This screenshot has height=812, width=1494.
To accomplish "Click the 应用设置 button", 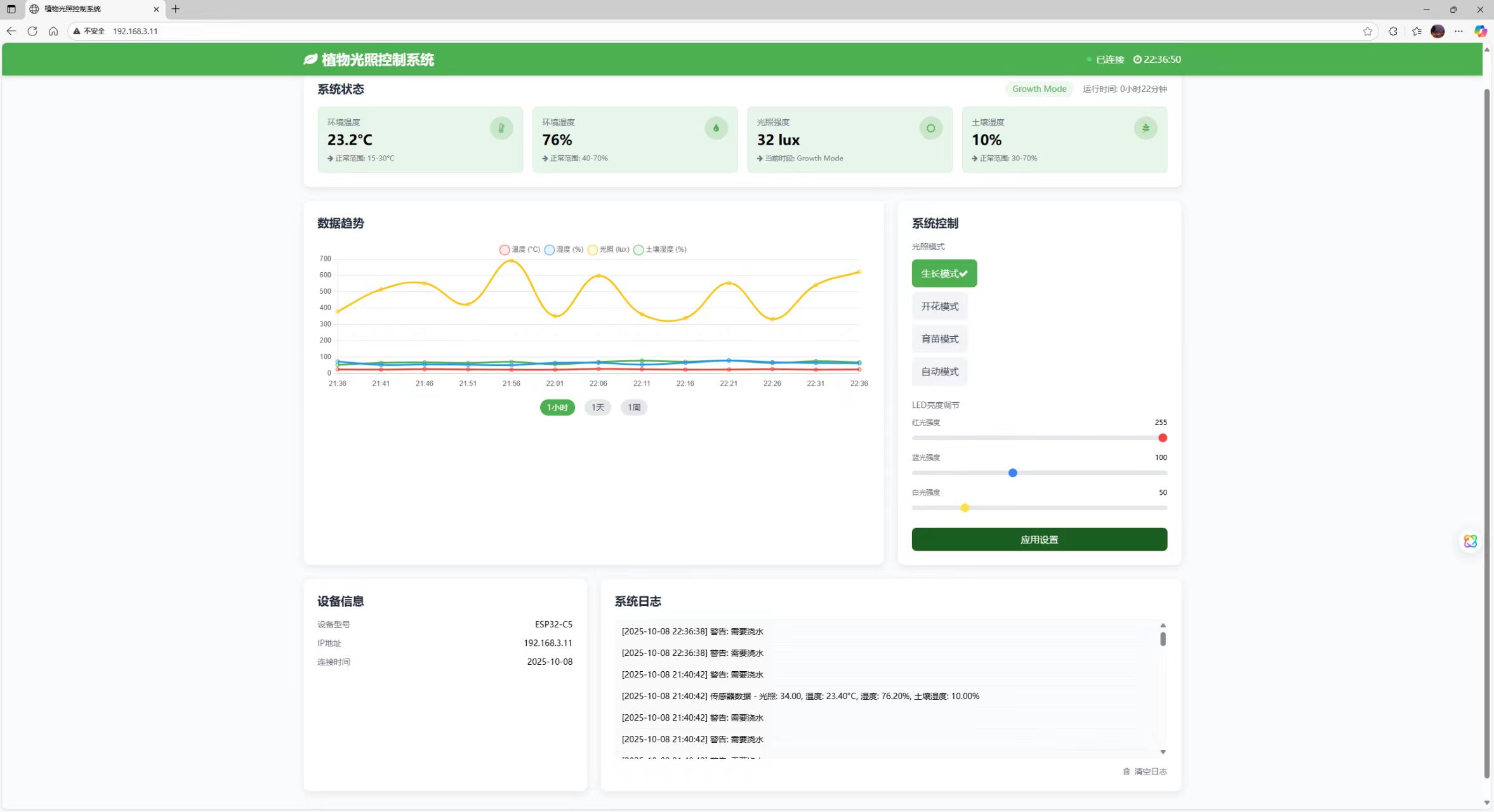I will pyautogui.click(x=1039, y=539).
